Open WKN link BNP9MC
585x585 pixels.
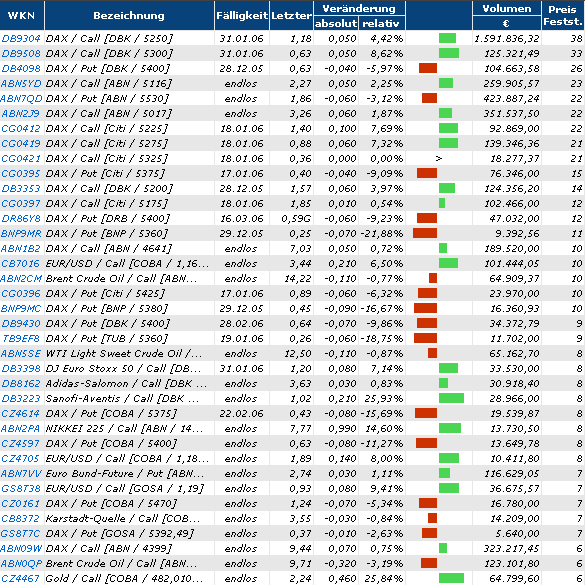point(21,309)
